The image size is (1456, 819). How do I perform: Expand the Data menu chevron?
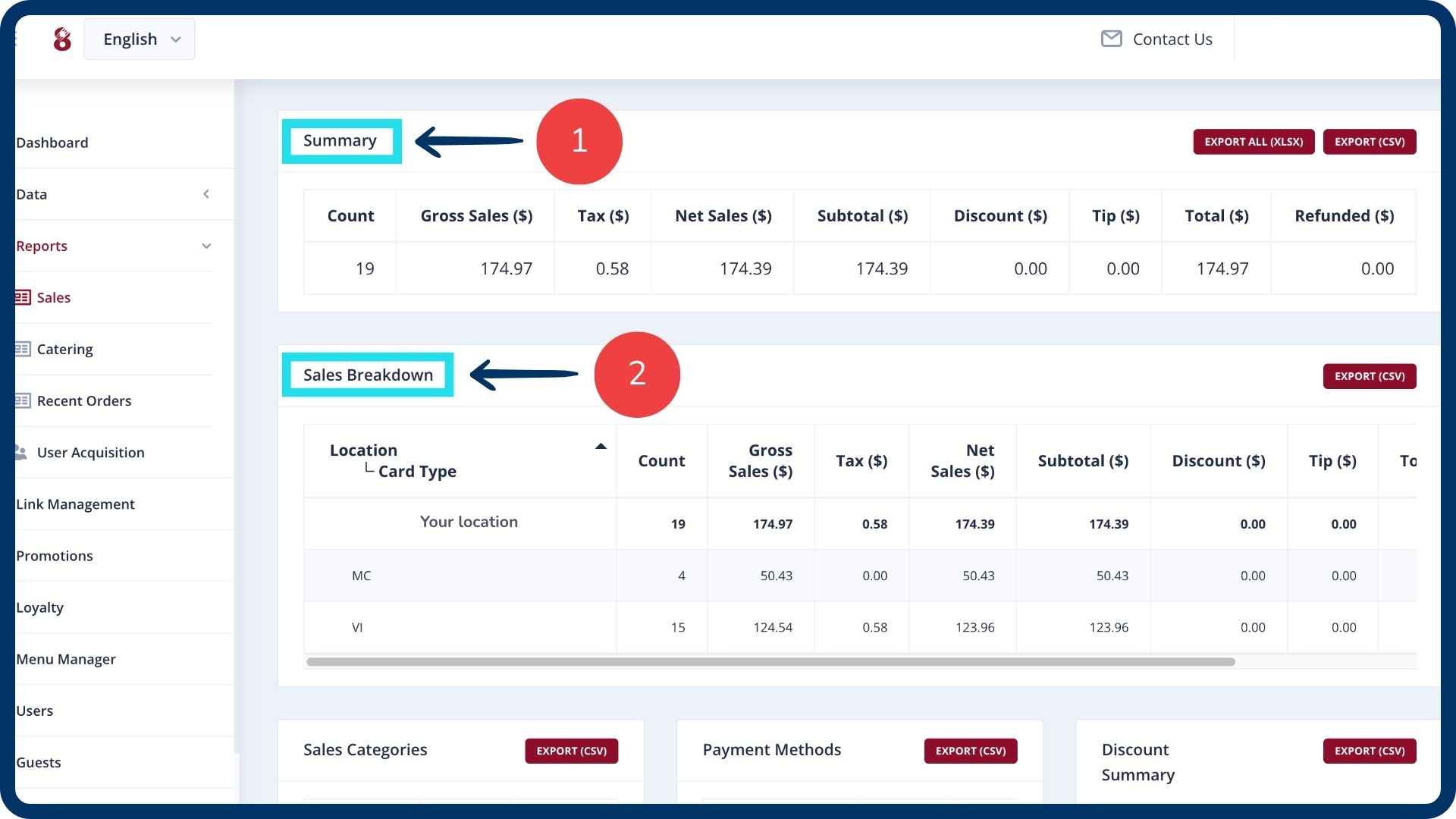206,194
